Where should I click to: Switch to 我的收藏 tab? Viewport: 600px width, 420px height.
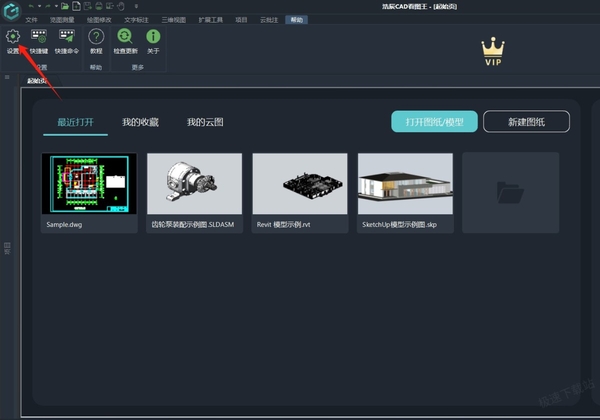point(140,122)
